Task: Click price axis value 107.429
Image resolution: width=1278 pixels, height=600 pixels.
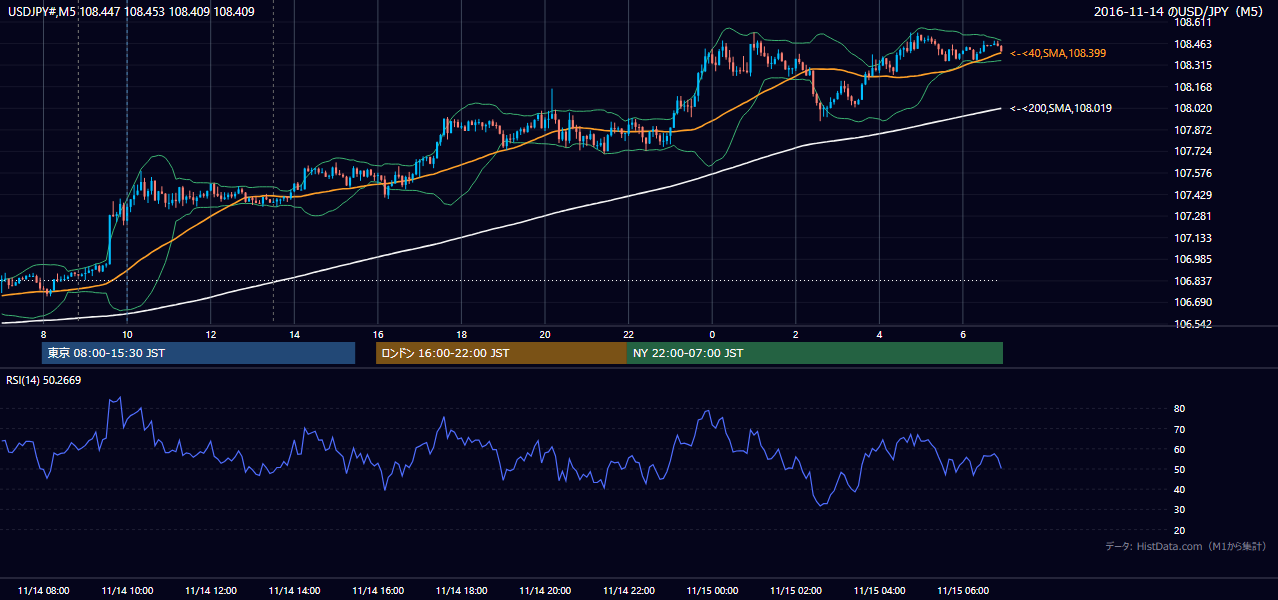Action: [1192, 195]
